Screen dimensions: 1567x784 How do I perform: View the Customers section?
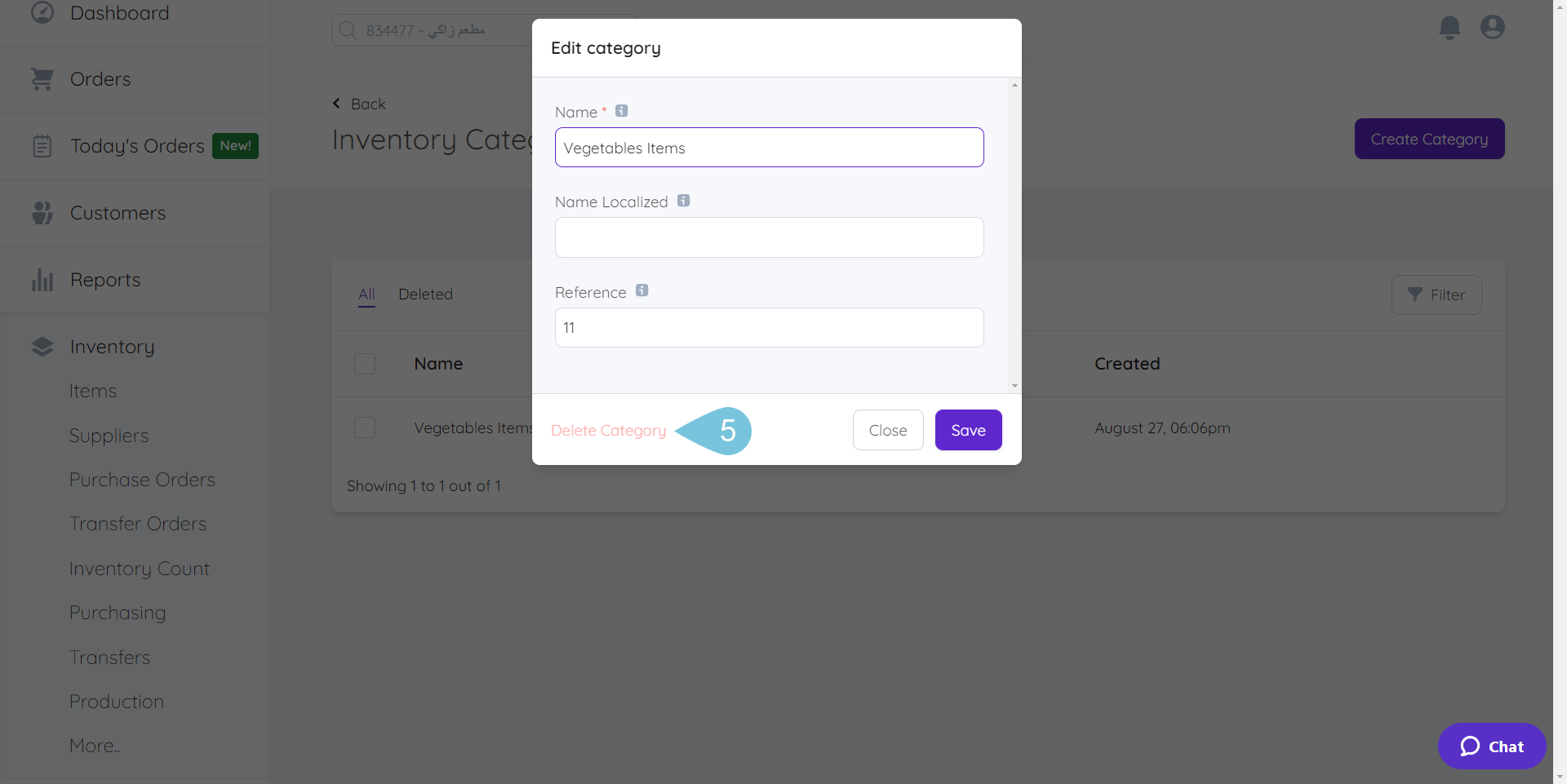(x=118, y=212)
